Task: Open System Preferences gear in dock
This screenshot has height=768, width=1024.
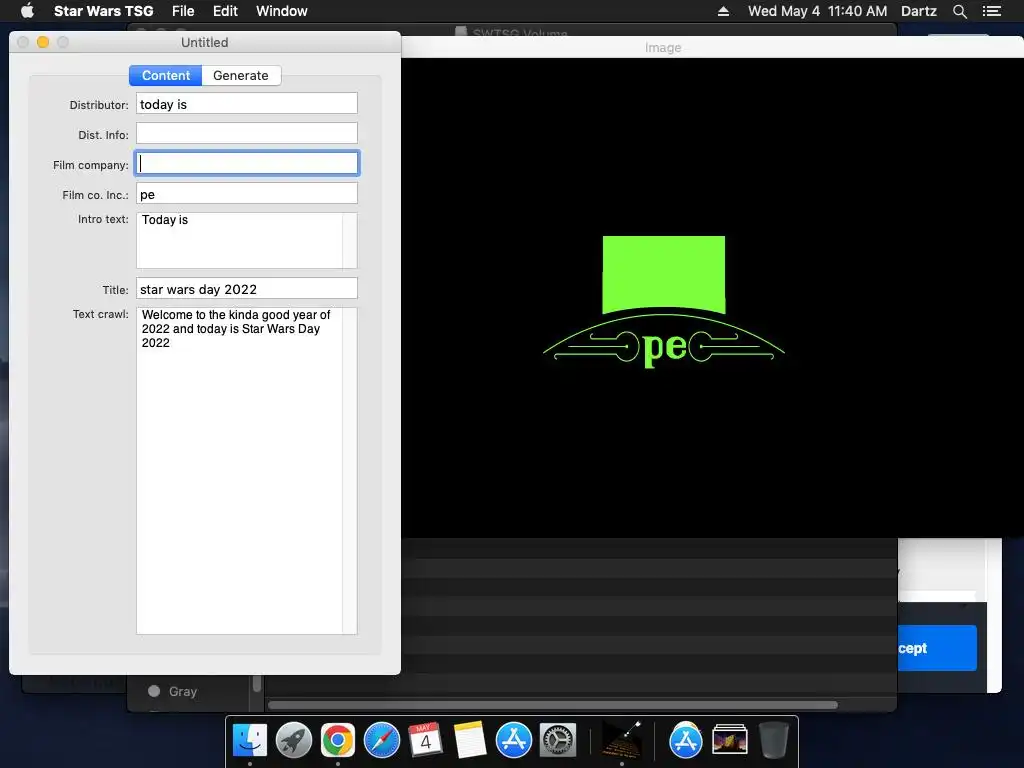Action: click(x=558, y=741)
